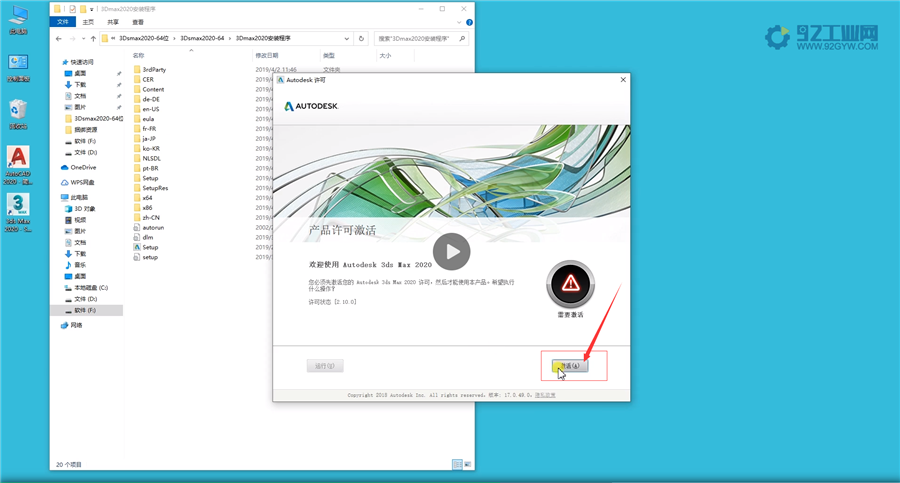Select the lowercase setup file
Image resolution: width=900 pixels, height=483 pixels.
point(146,257)
